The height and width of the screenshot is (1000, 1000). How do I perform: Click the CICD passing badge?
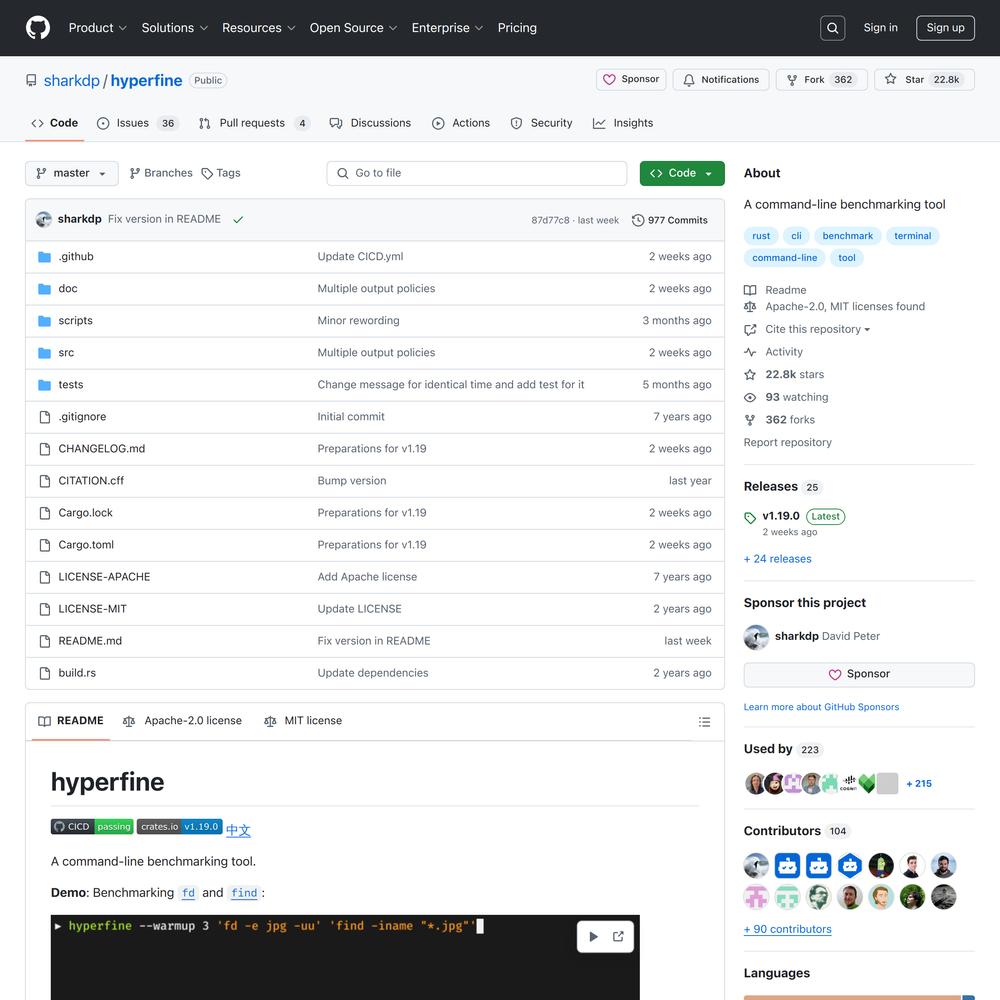pos(92,827)
